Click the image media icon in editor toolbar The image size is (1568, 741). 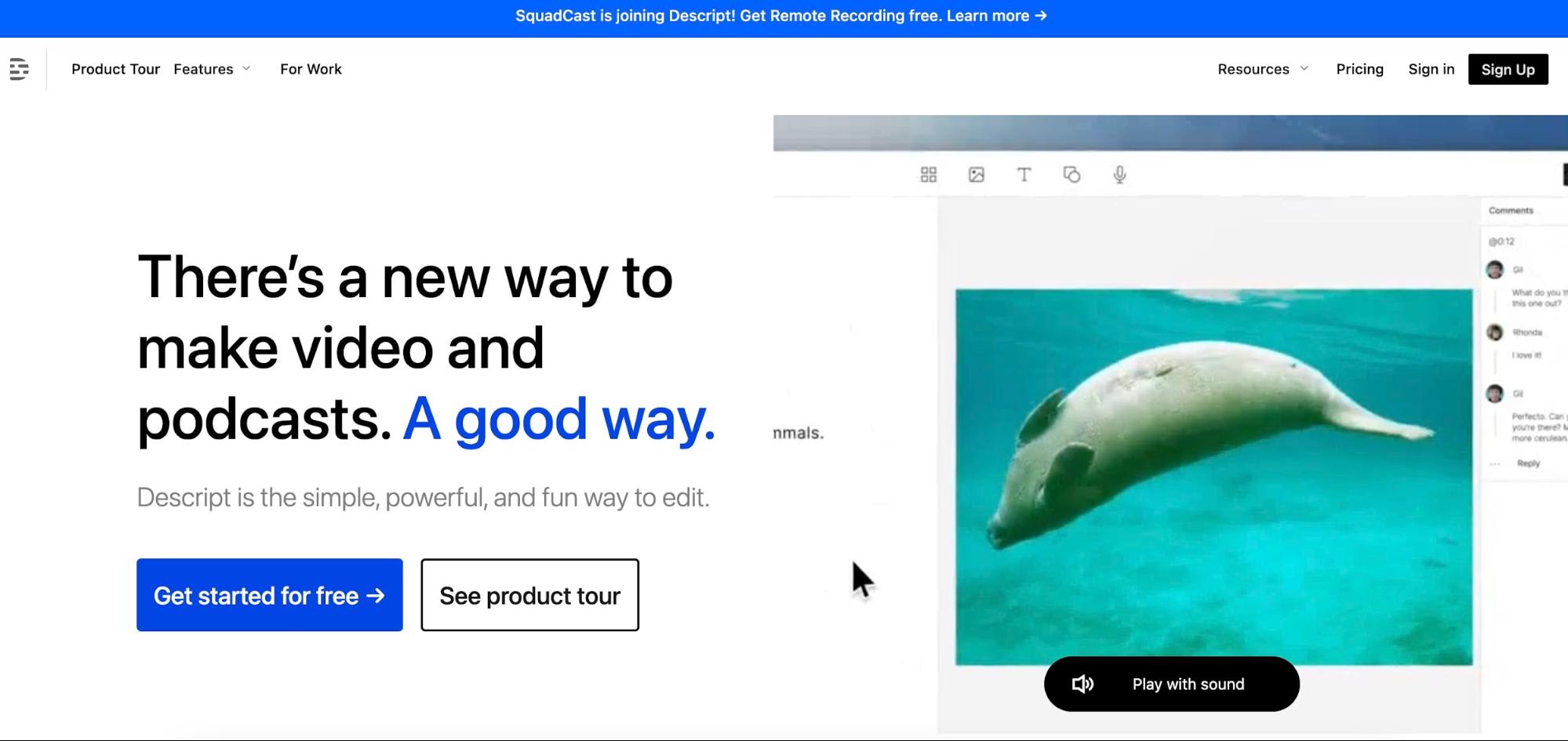[x=977, y=175]
